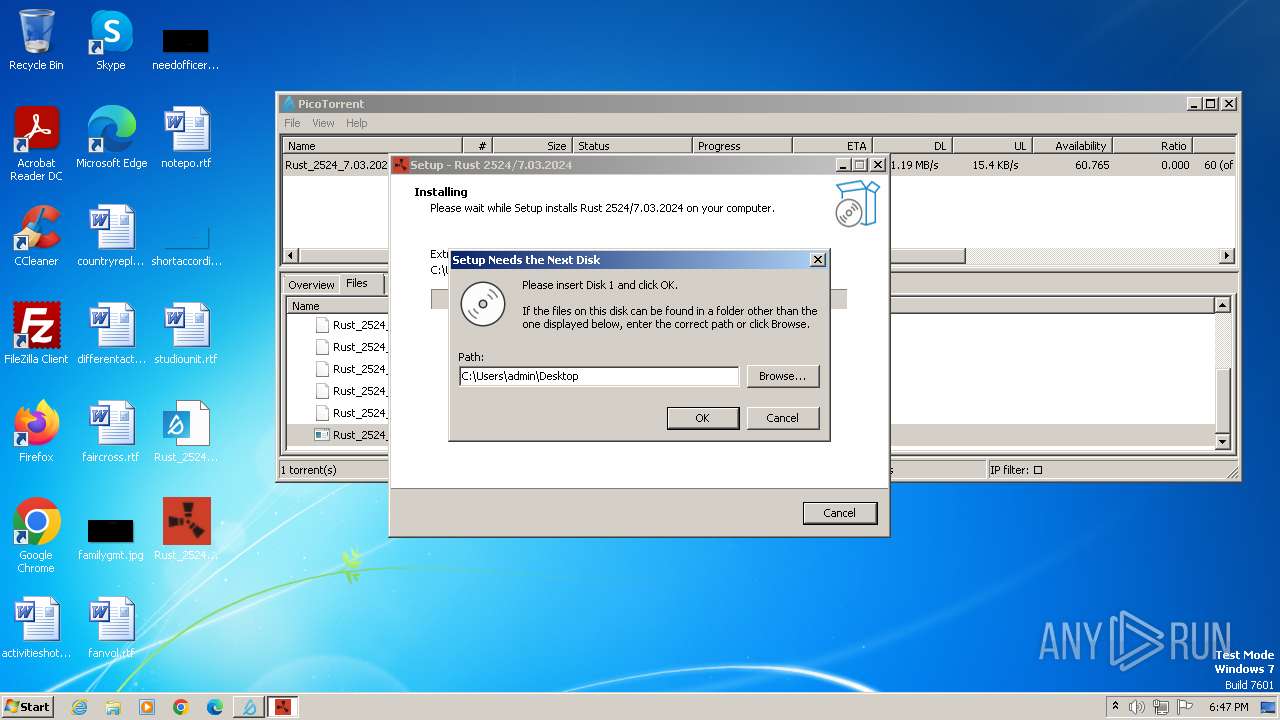Image resolution: width=1280 pixels, height=720 pixels.
Task: Launch Internet Explorer from the taskbar
Action: (x=80, y=707)
